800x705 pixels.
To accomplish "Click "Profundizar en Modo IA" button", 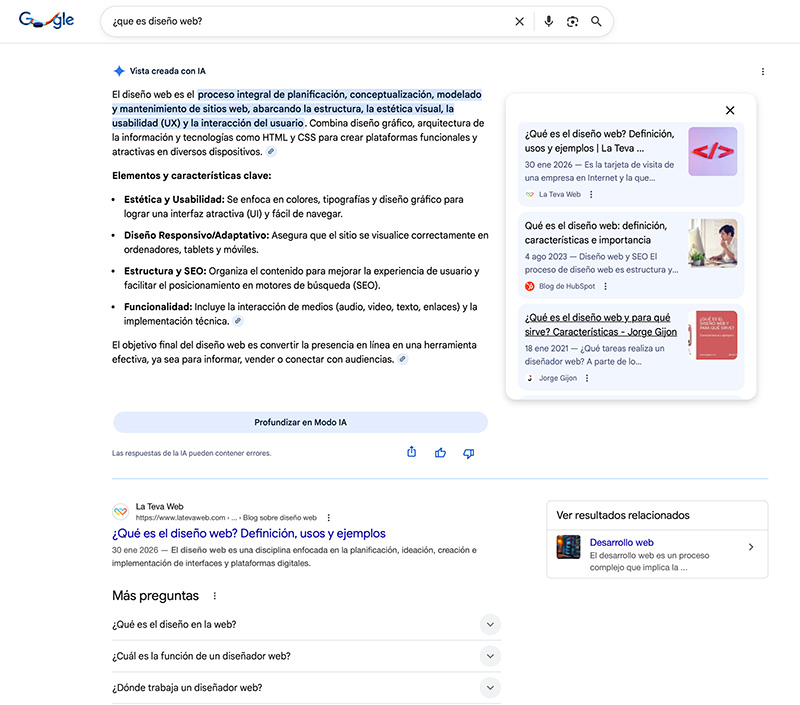I will coord(300,423).
